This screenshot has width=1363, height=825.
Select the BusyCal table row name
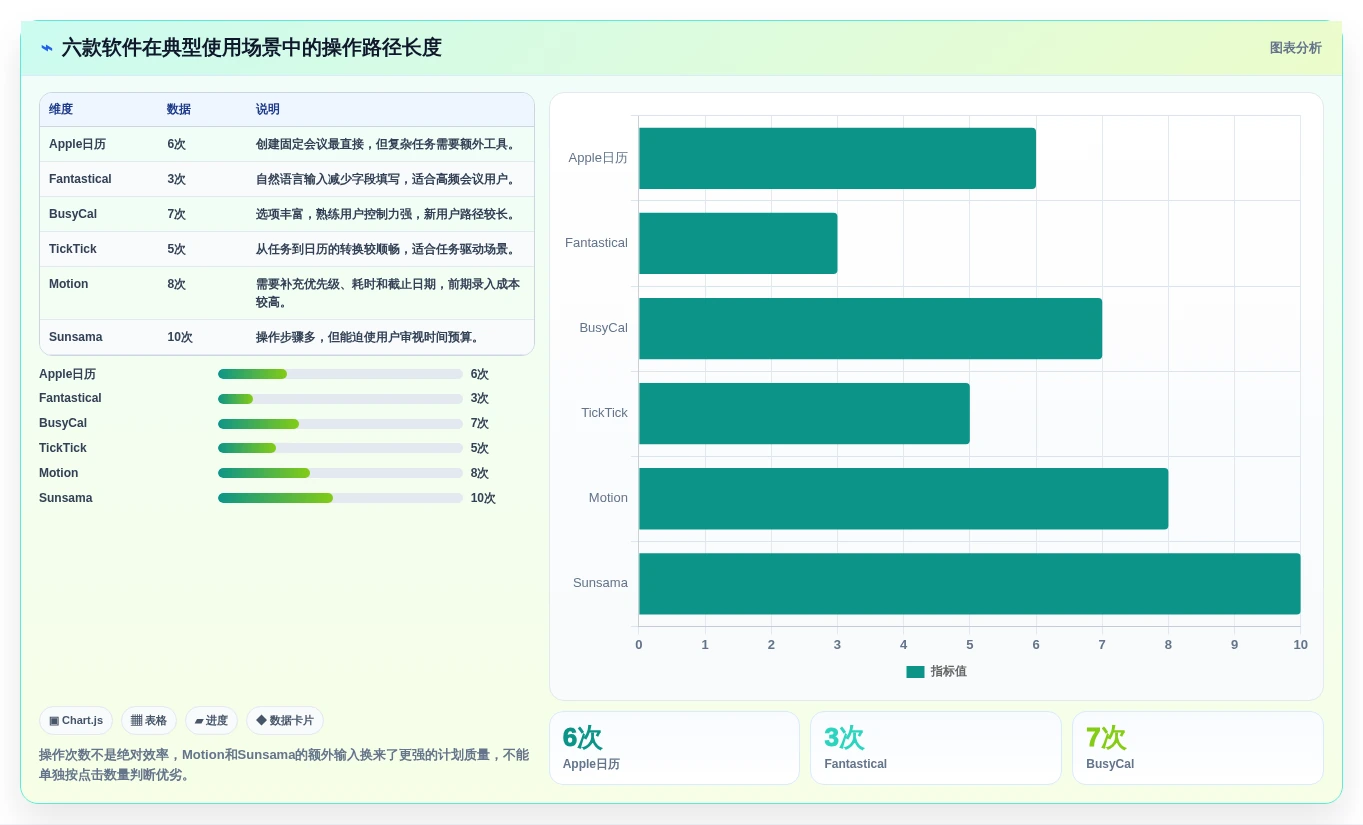click(73, 214)
